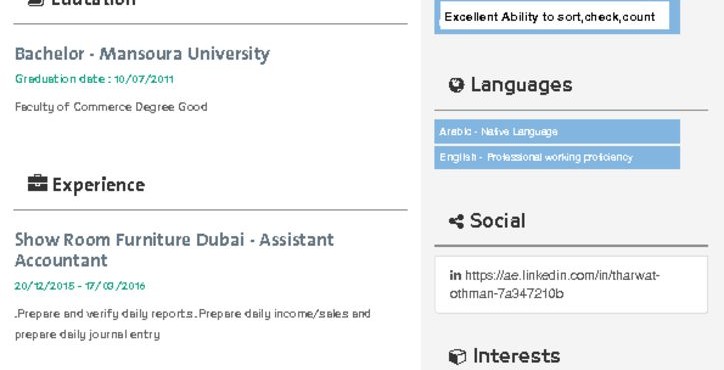Click the Excellent Ability to sort skill box
This screenshot has width=724, height=370.
tap(555, 17)
